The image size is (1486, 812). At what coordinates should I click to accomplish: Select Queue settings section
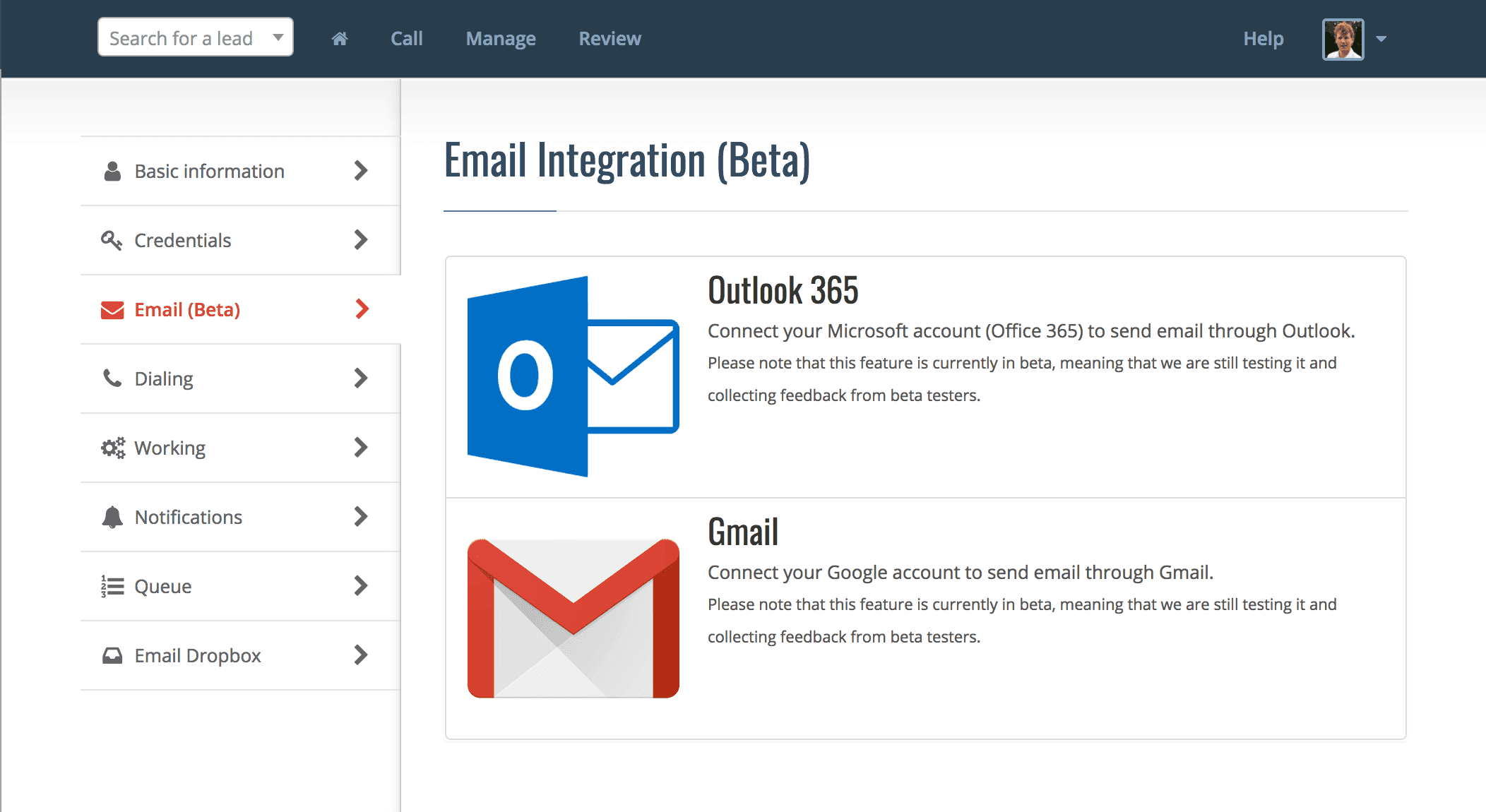(240, 586)
